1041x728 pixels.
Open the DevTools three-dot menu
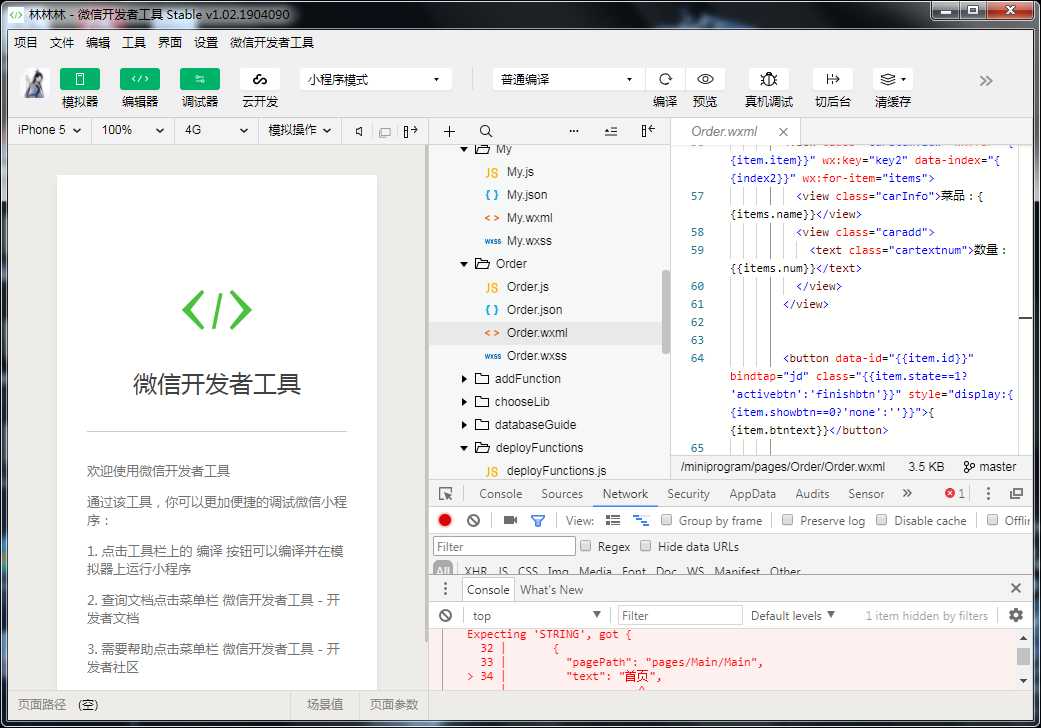(x=988, y=494)
